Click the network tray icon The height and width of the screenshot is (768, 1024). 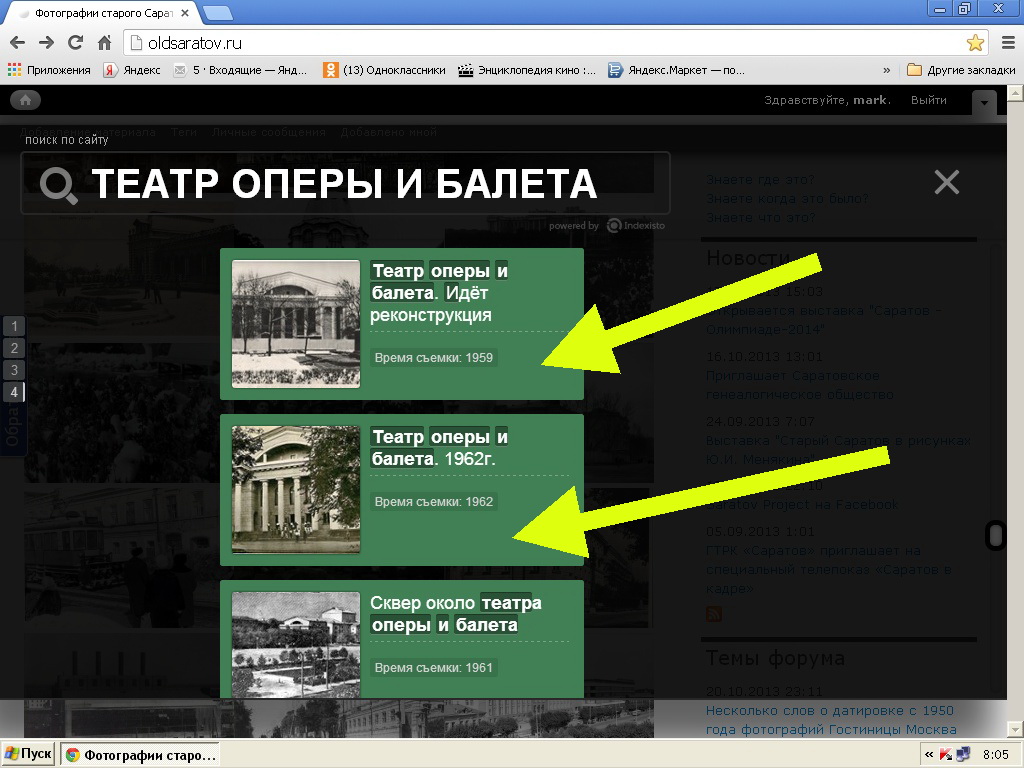963,755
